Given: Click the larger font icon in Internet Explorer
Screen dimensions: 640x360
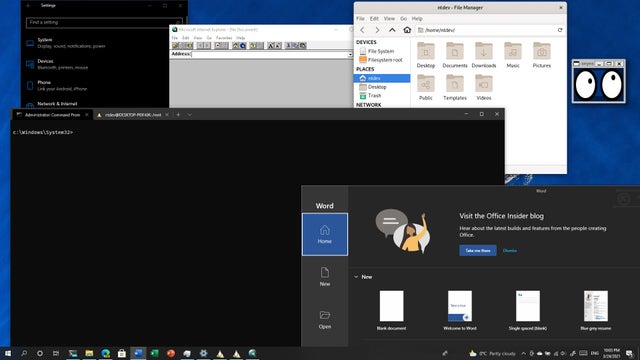Looking at the screenshot, I should [x=271, y=46].
